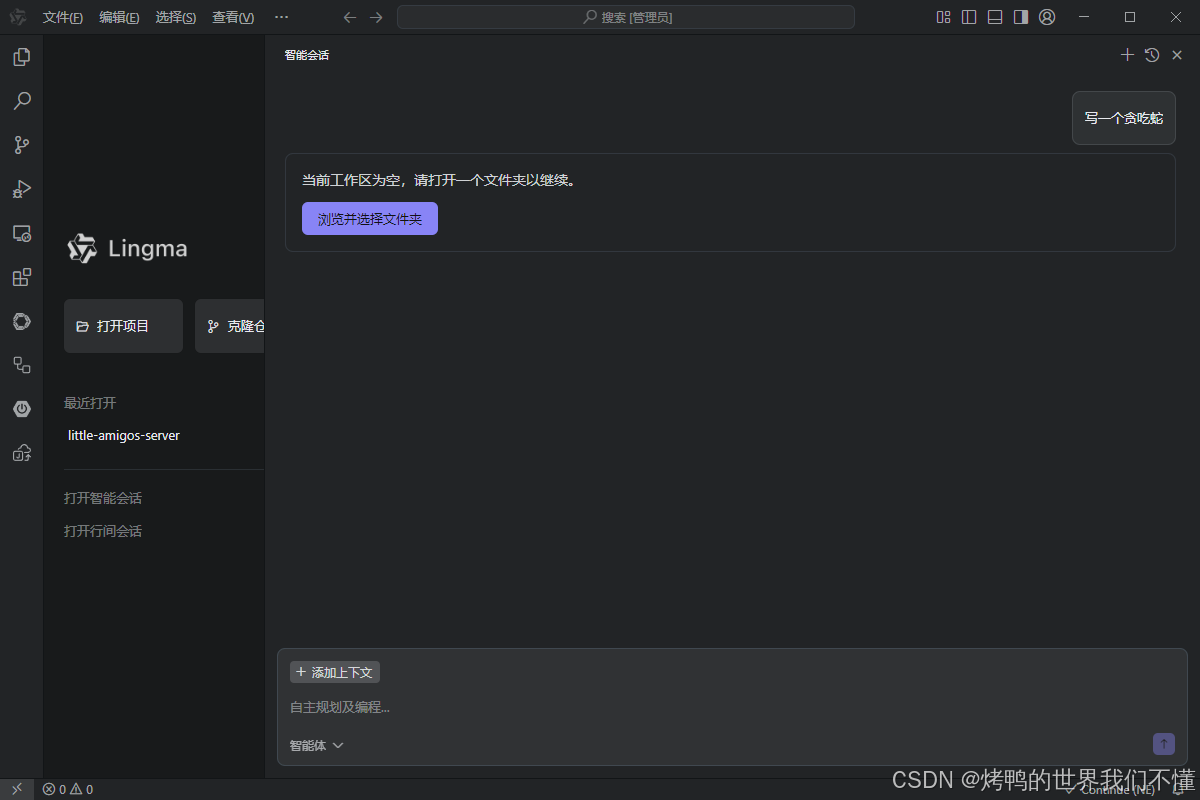
Task: Click the Lingma welcome logo
Action: point(127,248)
